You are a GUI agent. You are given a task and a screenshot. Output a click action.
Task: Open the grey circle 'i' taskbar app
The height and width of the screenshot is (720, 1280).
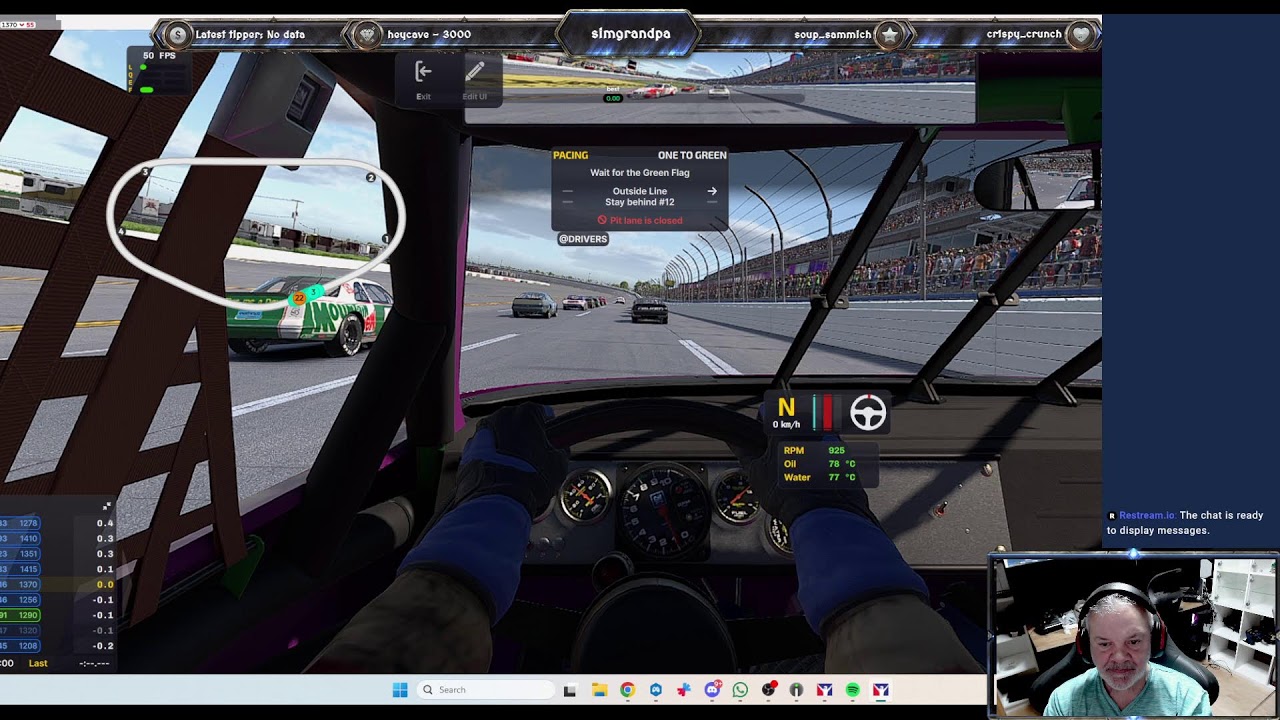pyautogui.click(x=796, y=690)
